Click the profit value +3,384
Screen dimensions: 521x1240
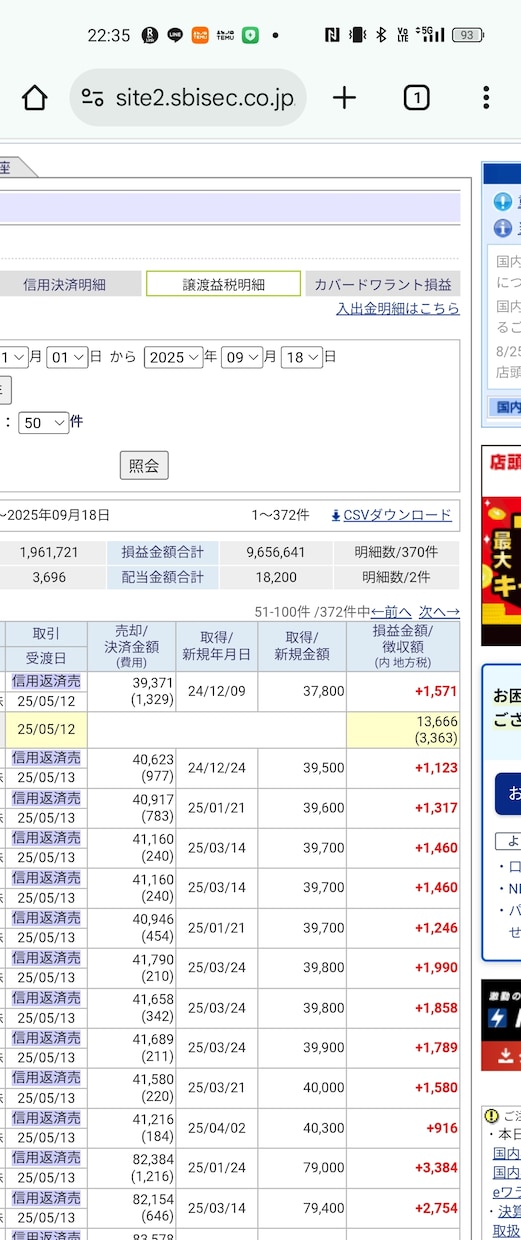point(436,1168)
